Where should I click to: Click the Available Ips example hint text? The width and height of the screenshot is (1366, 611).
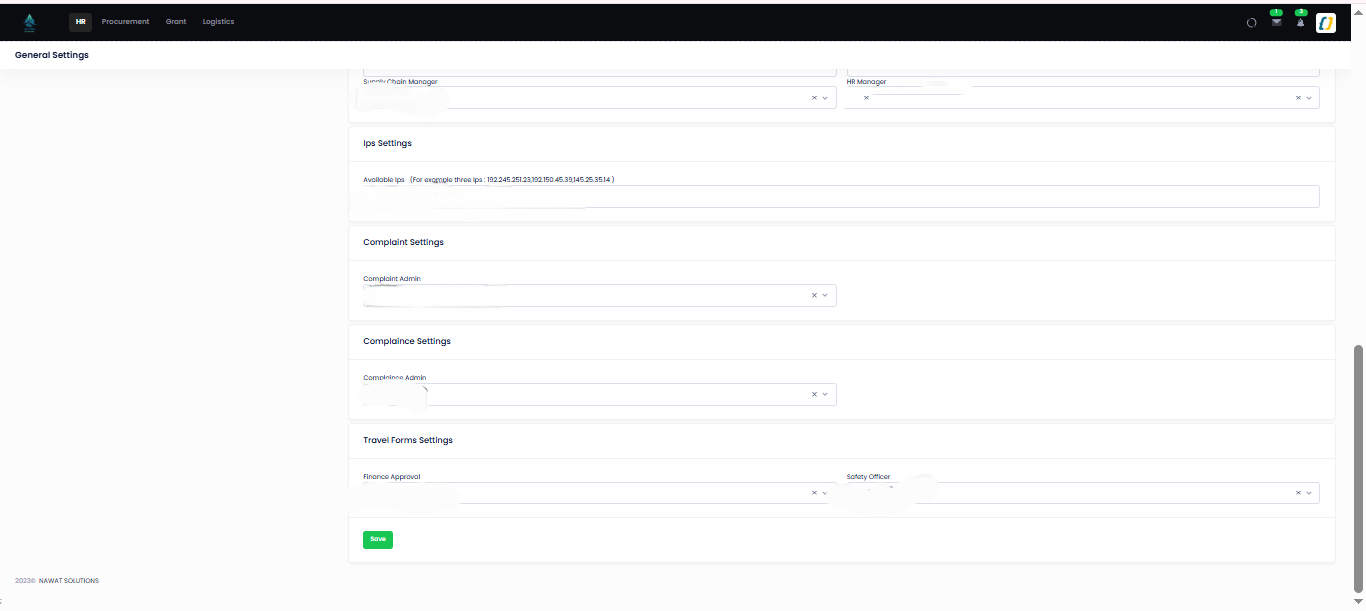(512, 180)
